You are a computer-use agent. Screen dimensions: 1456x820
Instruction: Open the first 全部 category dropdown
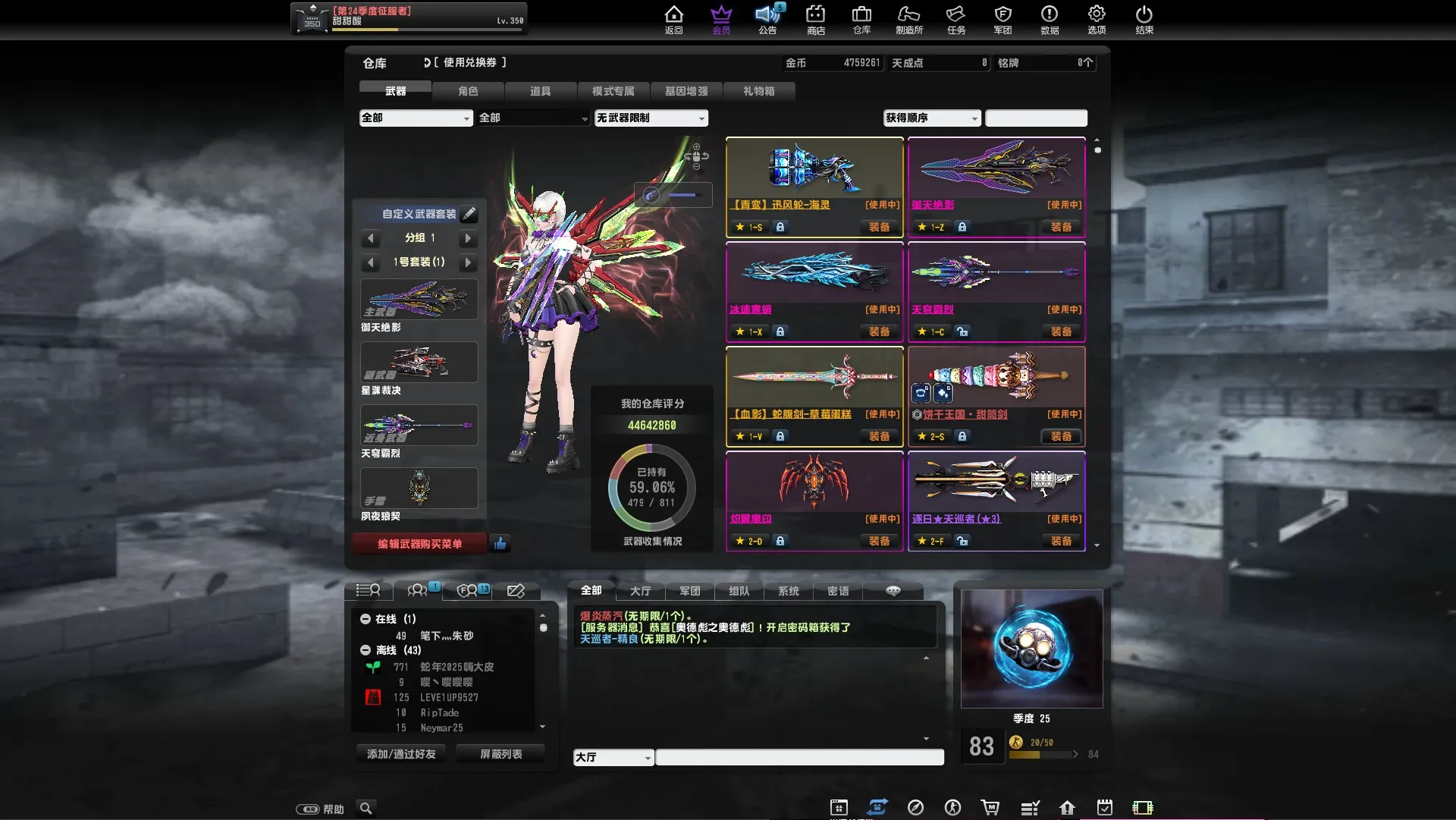click(x=416, y=118)
